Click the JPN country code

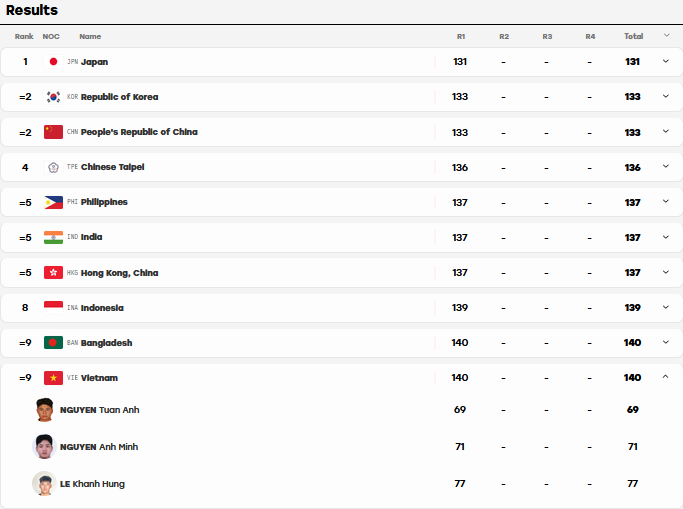[x=73, y=62]
